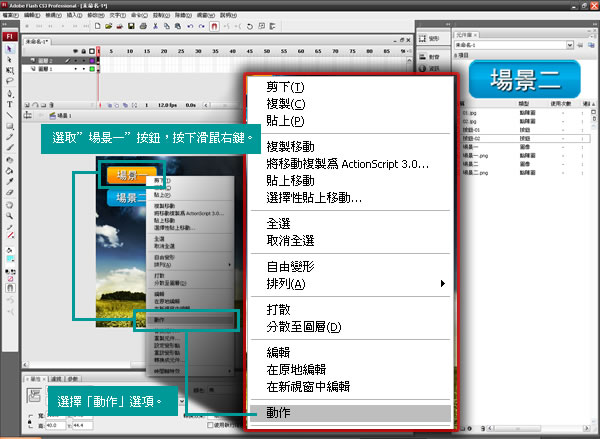600x439 pixels.
Task: Open the 檔案(F) file menu
Action: tap(10, 15)
